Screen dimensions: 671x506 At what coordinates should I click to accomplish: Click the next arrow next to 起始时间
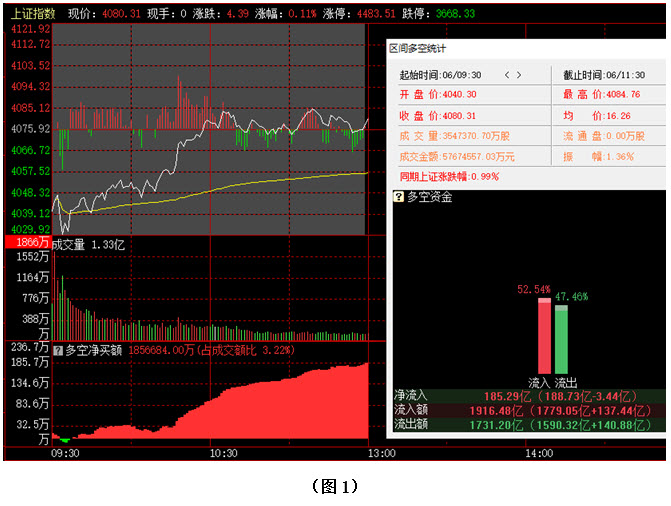(x=519, y=75)
